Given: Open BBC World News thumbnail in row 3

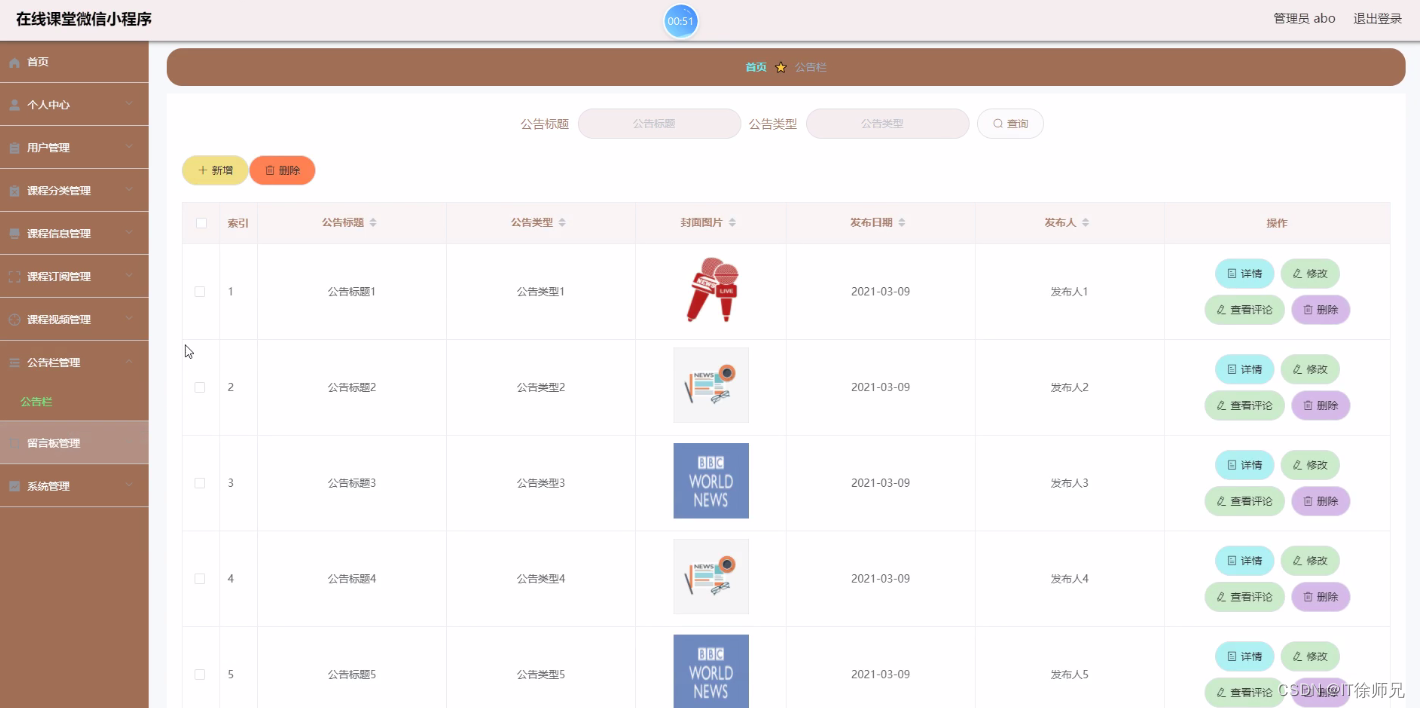Looking at the screenshot, I should click(x=711, y=481).
